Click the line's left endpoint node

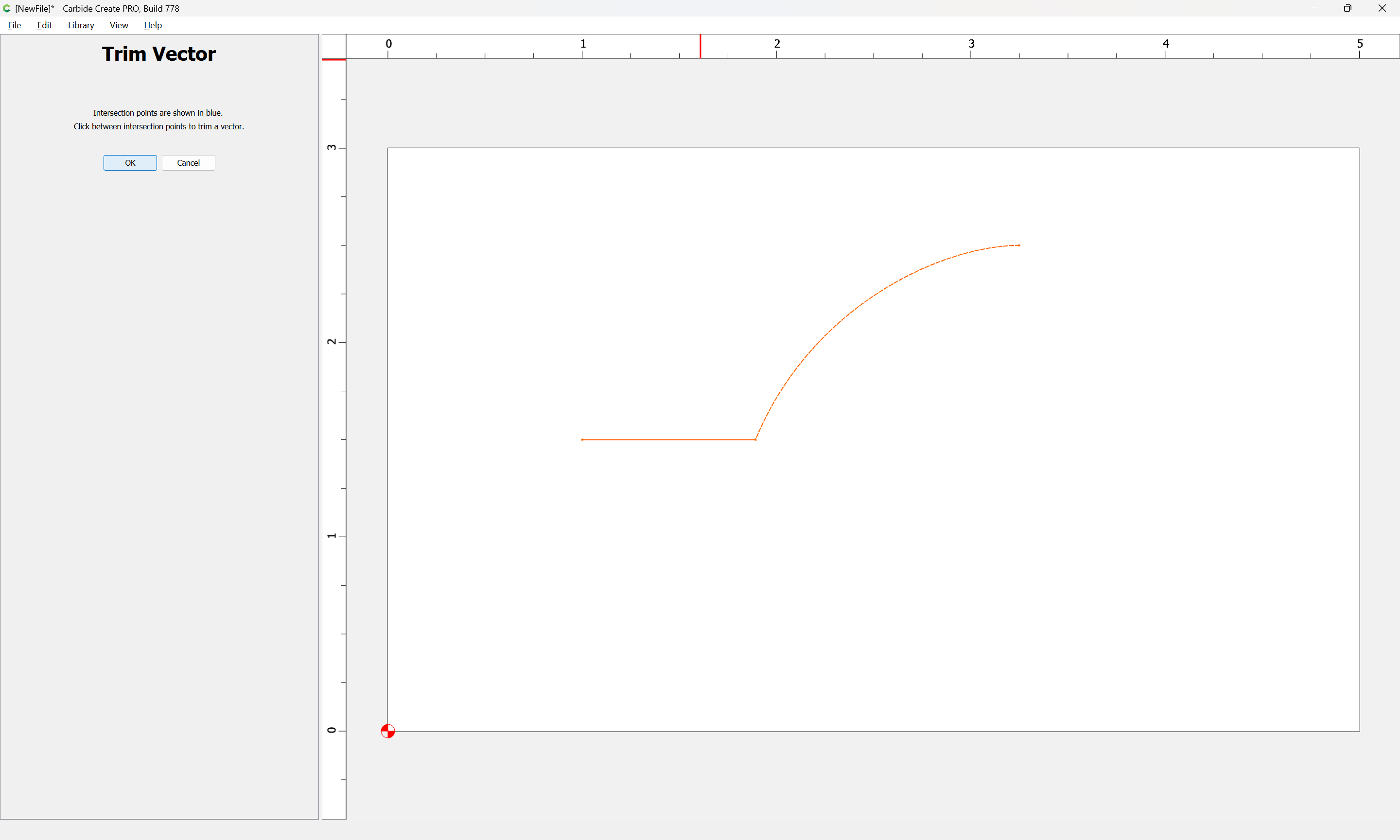tap(582, 440)
